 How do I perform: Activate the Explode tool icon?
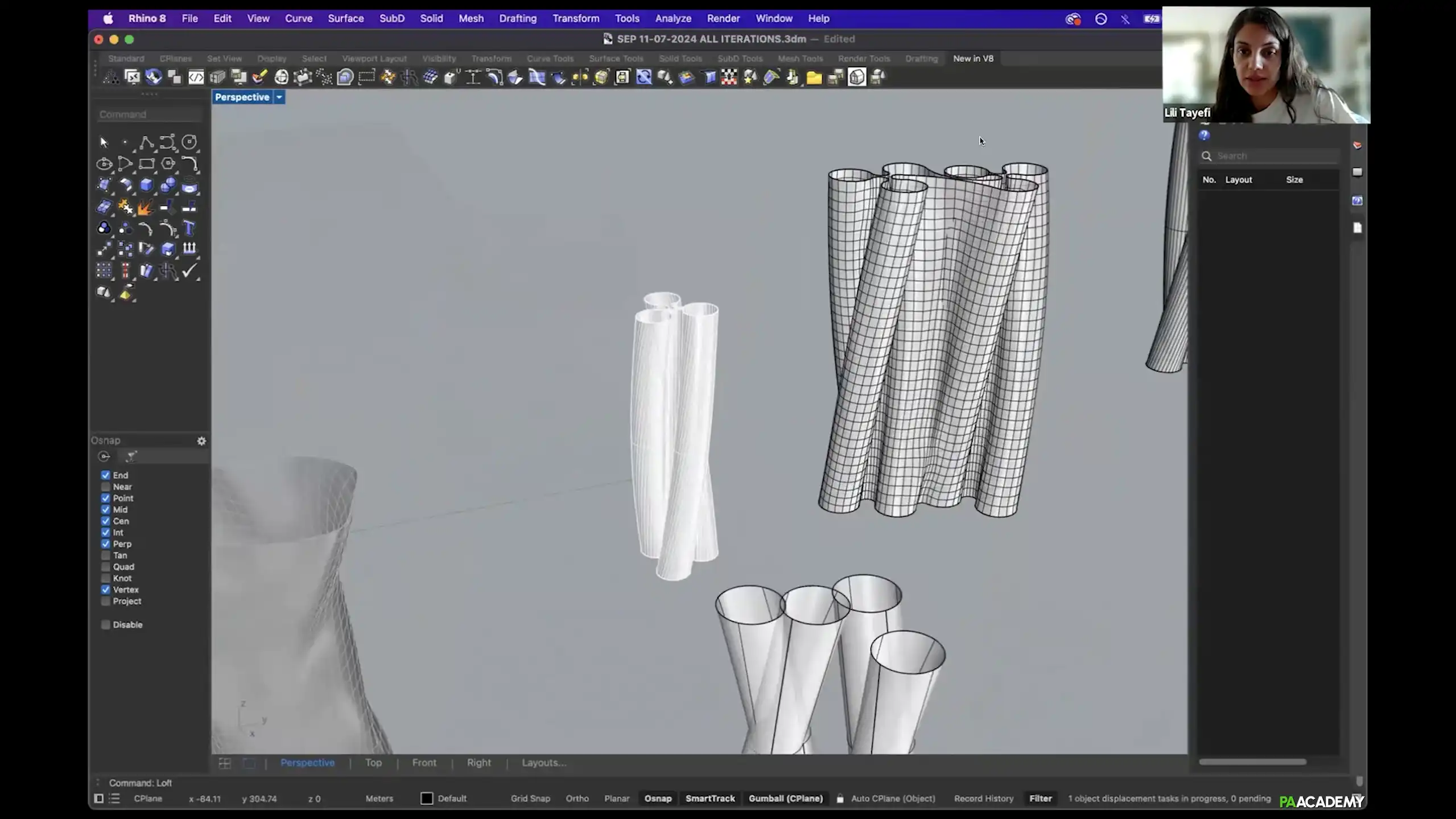point(145,207)
